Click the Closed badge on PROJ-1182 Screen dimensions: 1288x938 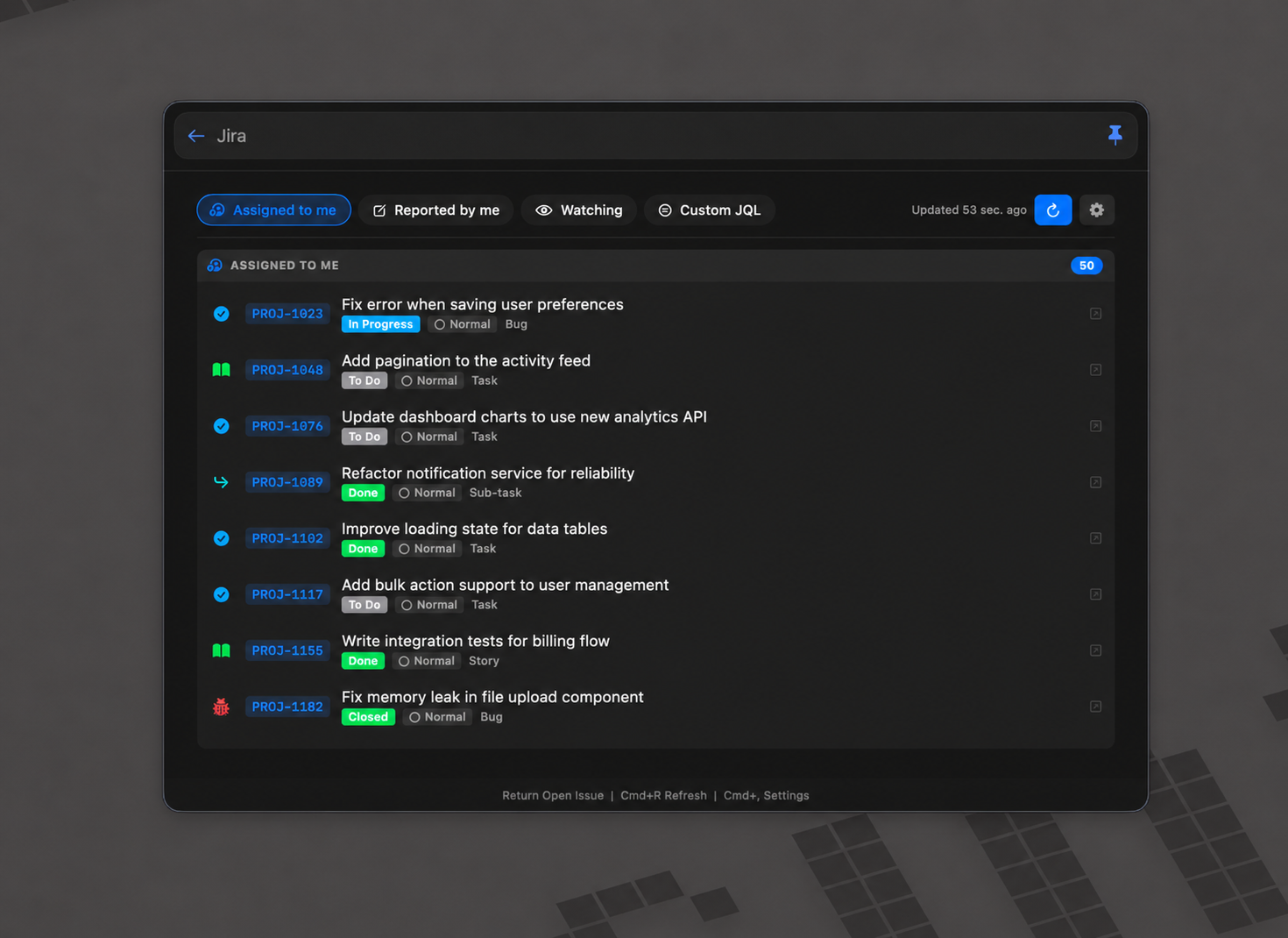pyautogui.click(x=368, y=717)
